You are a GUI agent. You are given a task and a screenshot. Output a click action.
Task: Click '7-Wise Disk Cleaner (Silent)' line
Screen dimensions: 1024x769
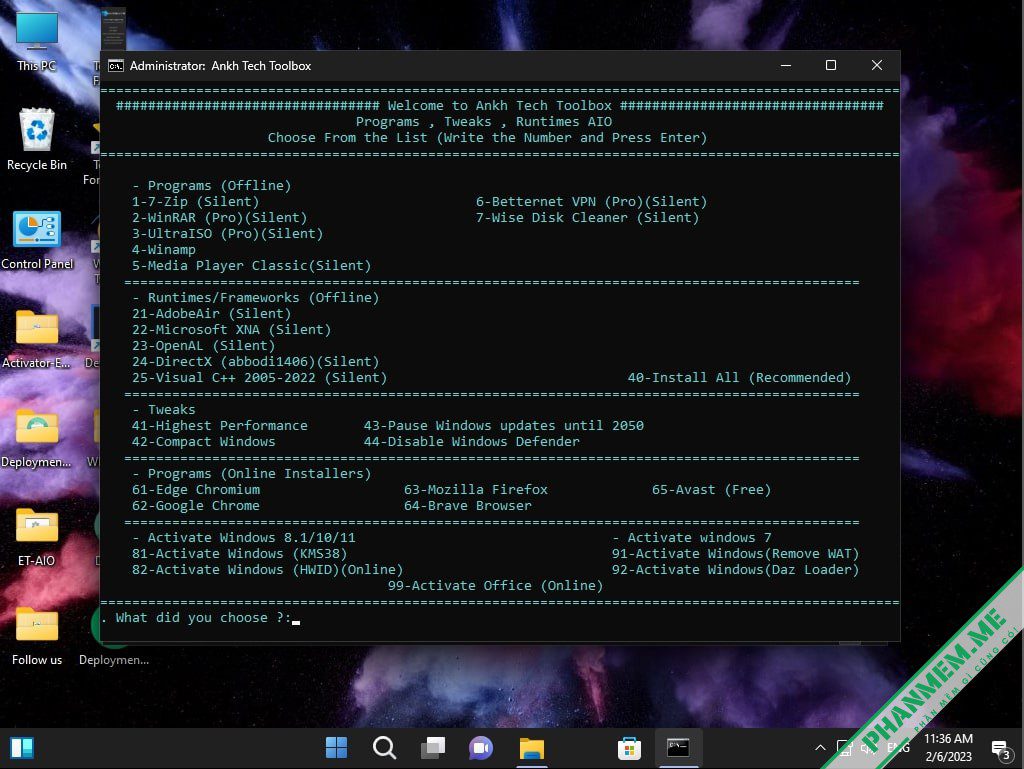point(587,217)
